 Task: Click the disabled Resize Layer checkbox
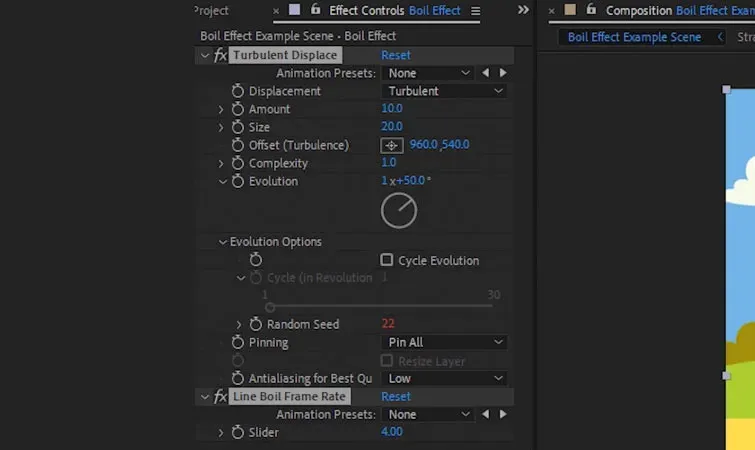point(387,360)
